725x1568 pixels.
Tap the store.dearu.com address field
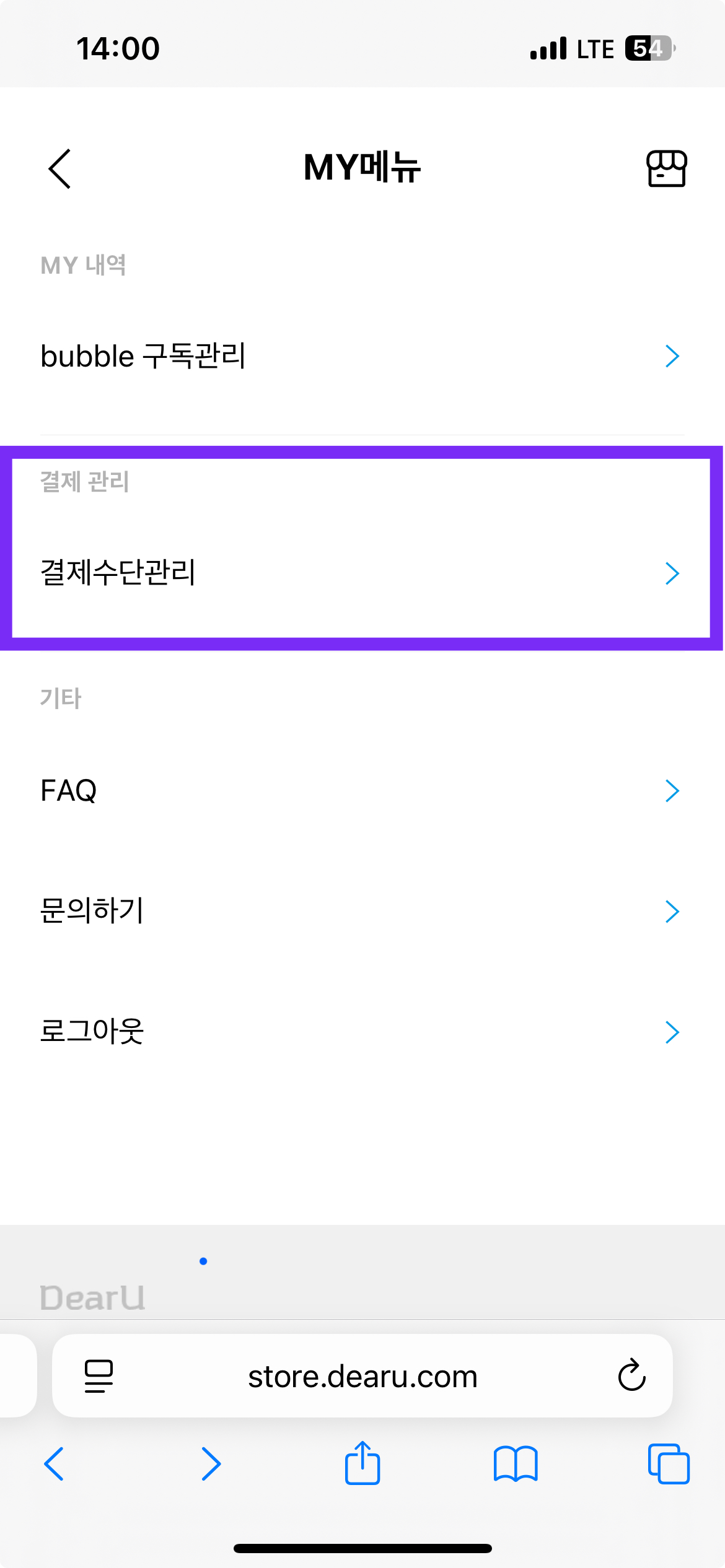point(362,1376)
